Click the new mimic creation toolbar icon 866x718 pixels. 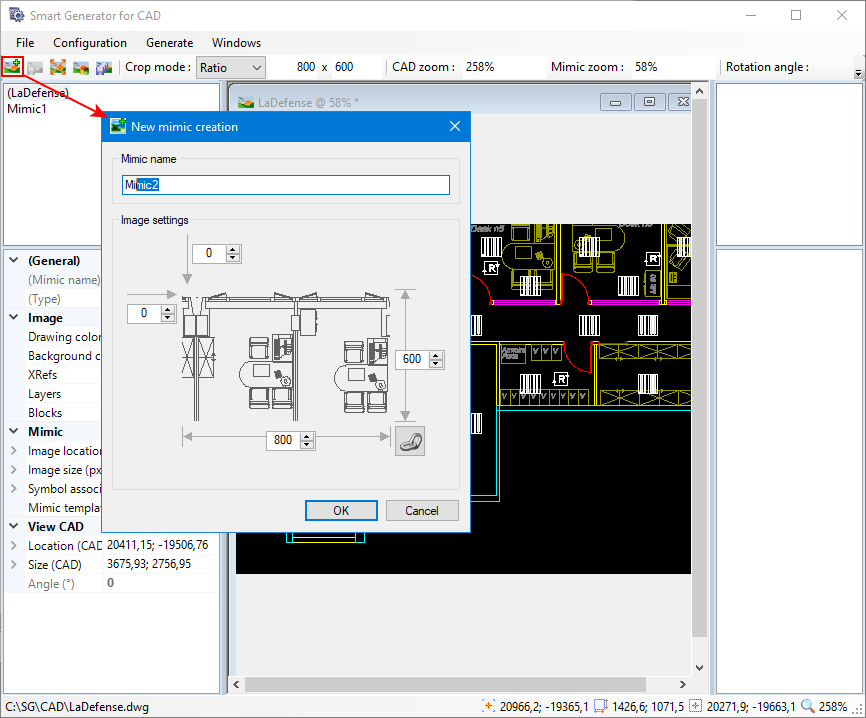click(12, 68)
